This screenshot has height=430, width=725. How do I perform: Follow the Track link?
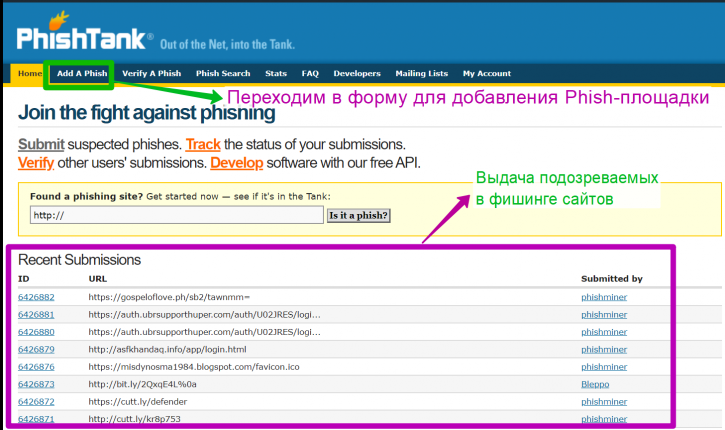[203, 144]
